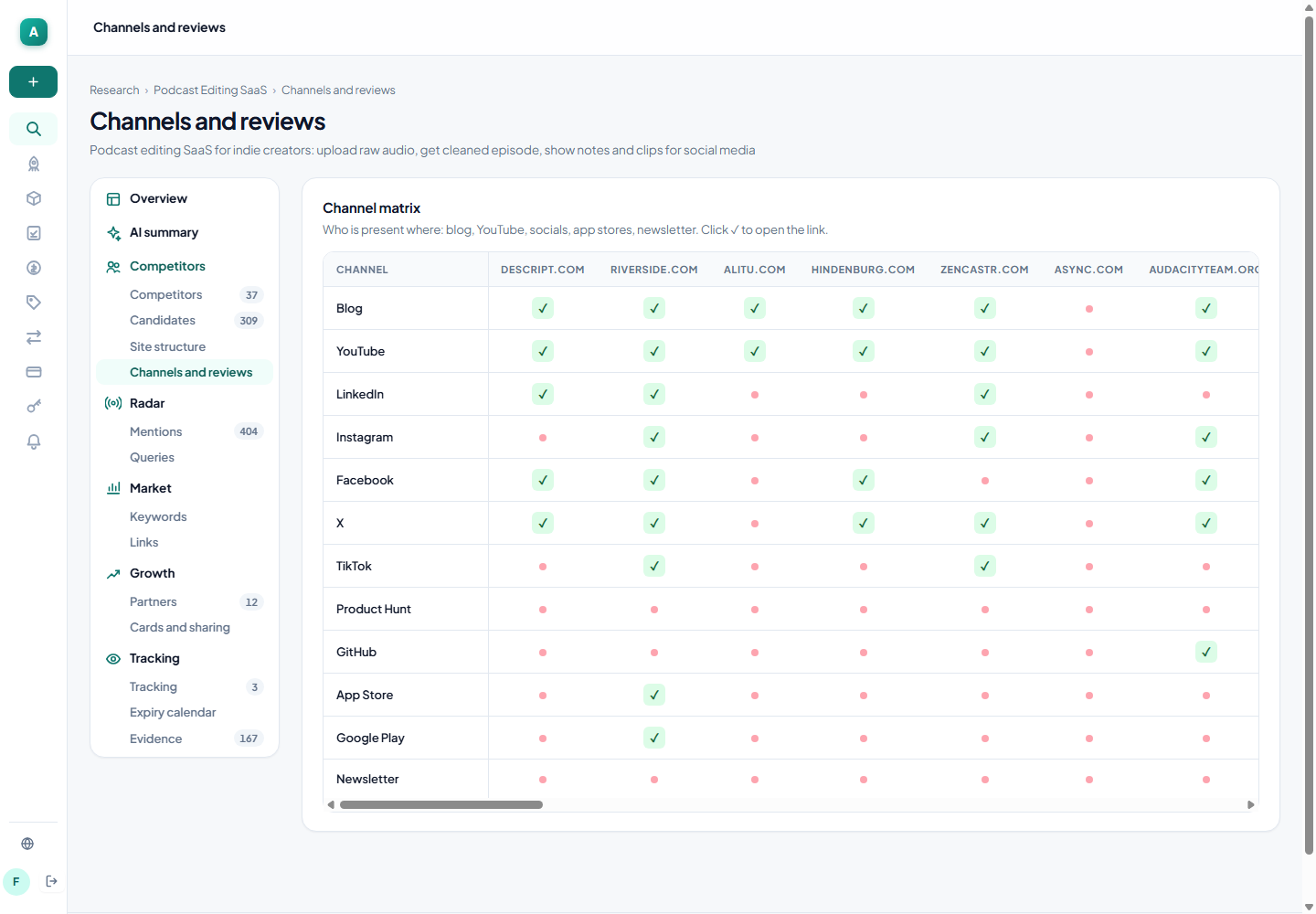Select the Radar section heading

point(185,403)
